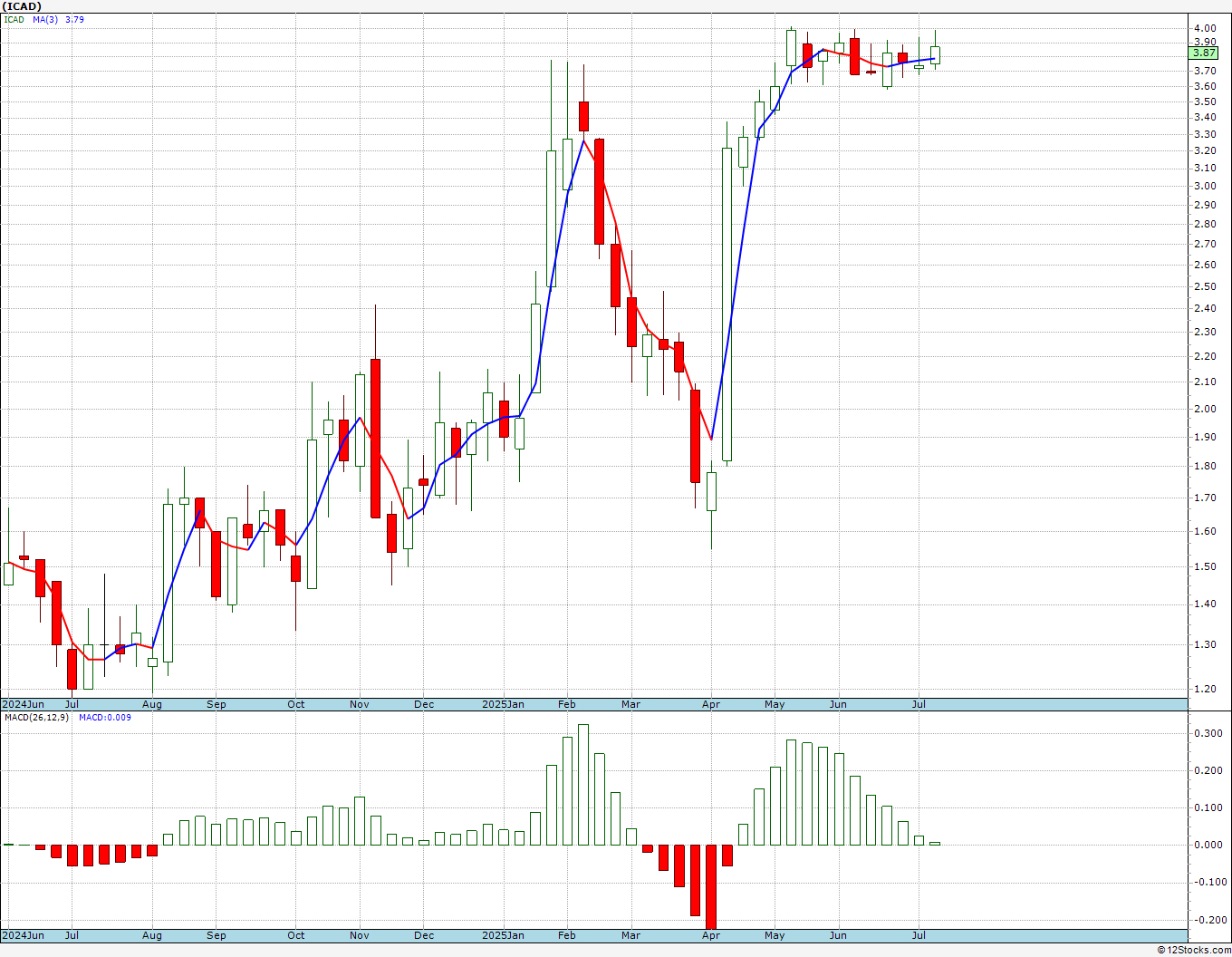Screen dimensions: 1232x957
Task: Select Apr on the price chart axis
Action: pyautogui.click(x=711, y=704)
